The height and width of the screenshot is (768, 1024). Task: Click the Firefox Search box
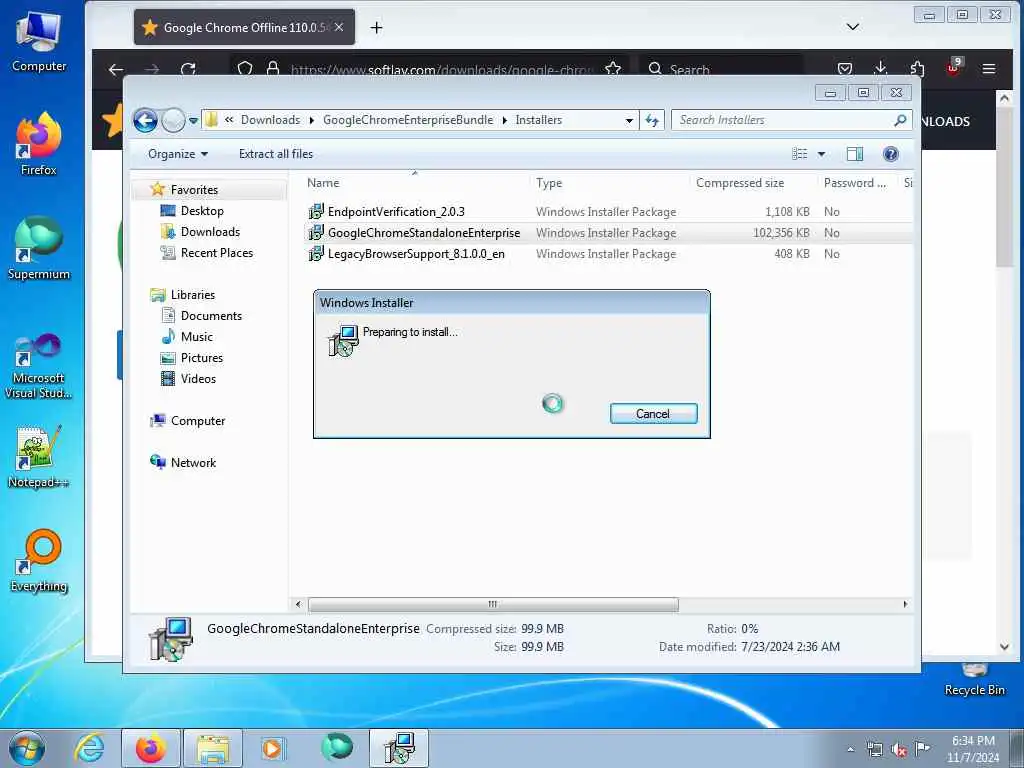click(722, 68)
